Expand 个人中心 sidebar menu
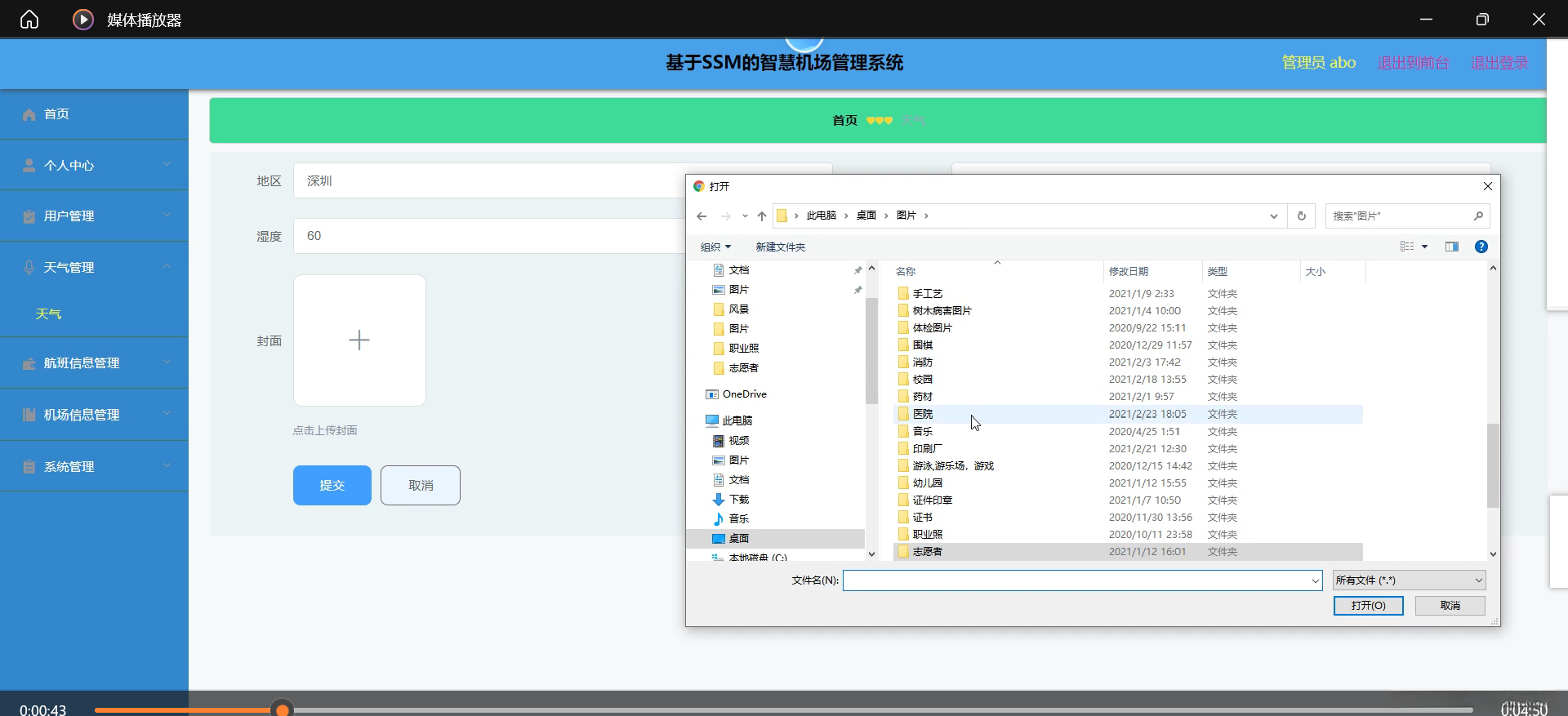 click(94, 165)
